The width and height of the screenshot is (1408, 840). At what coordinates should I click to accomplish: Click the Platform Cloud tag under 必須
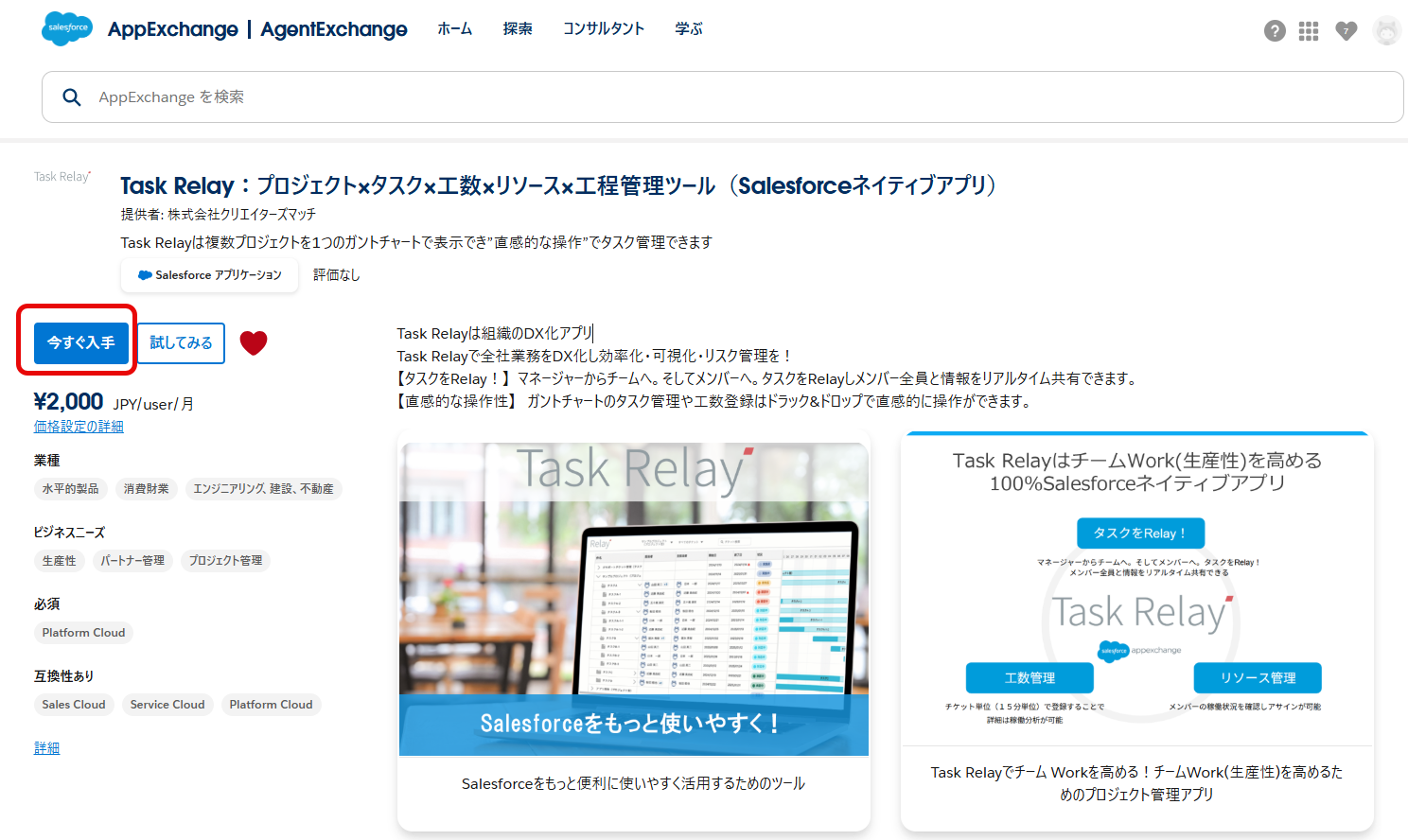[x=83, y=633]
